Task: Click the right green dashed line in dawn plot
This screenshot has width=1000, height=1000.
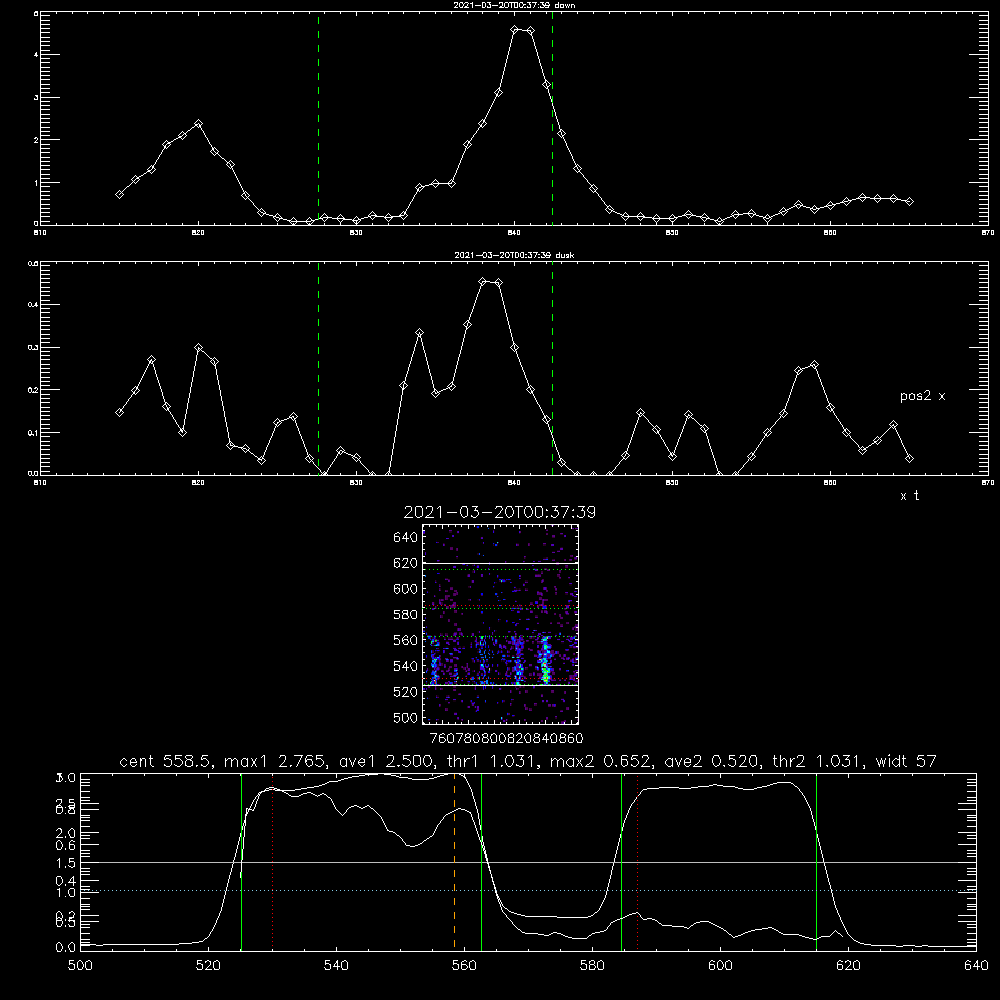Action: (552, 118)
